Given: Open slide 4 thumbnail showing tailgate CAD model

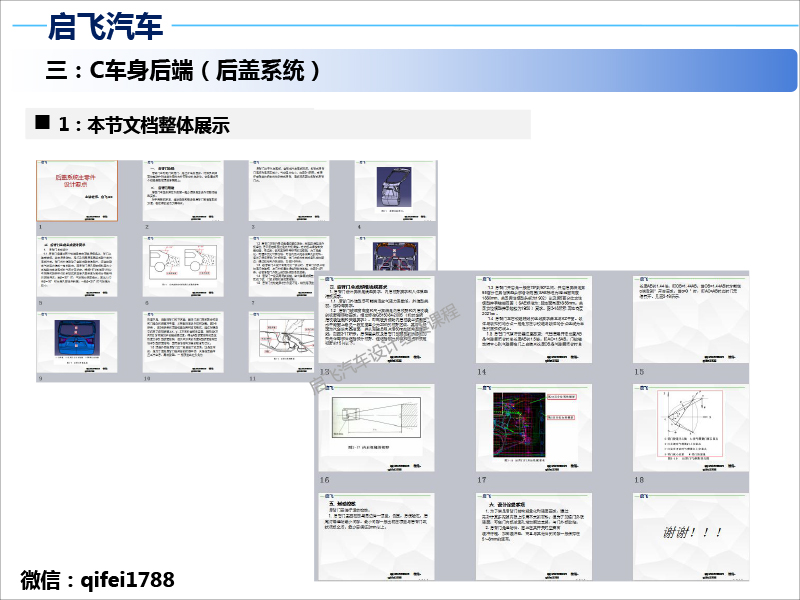Looking at the screenshot, I should coord(395,191).
